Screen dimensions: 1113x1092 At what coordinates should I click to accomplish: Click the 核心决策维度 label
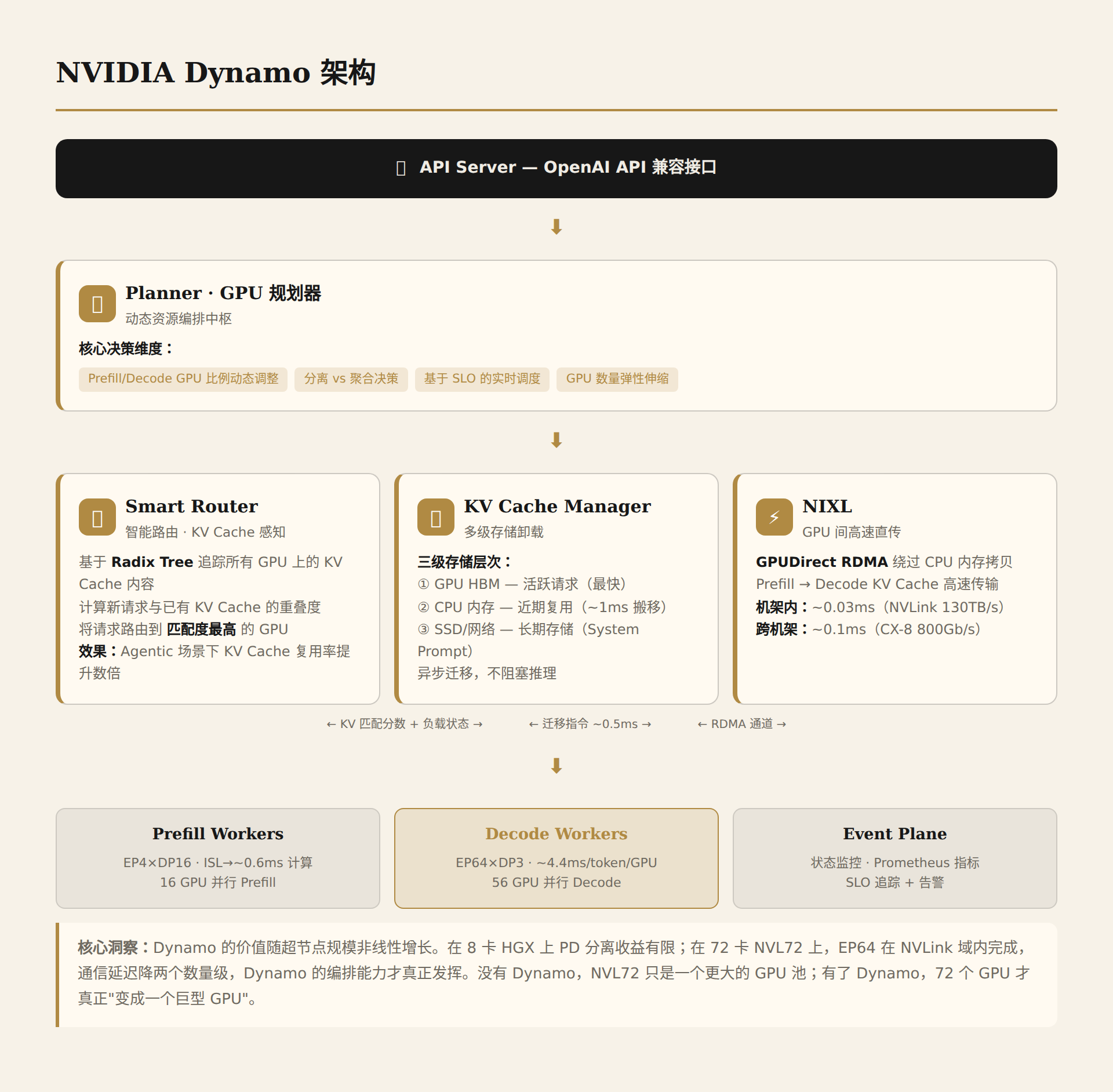tap(126, 349)
